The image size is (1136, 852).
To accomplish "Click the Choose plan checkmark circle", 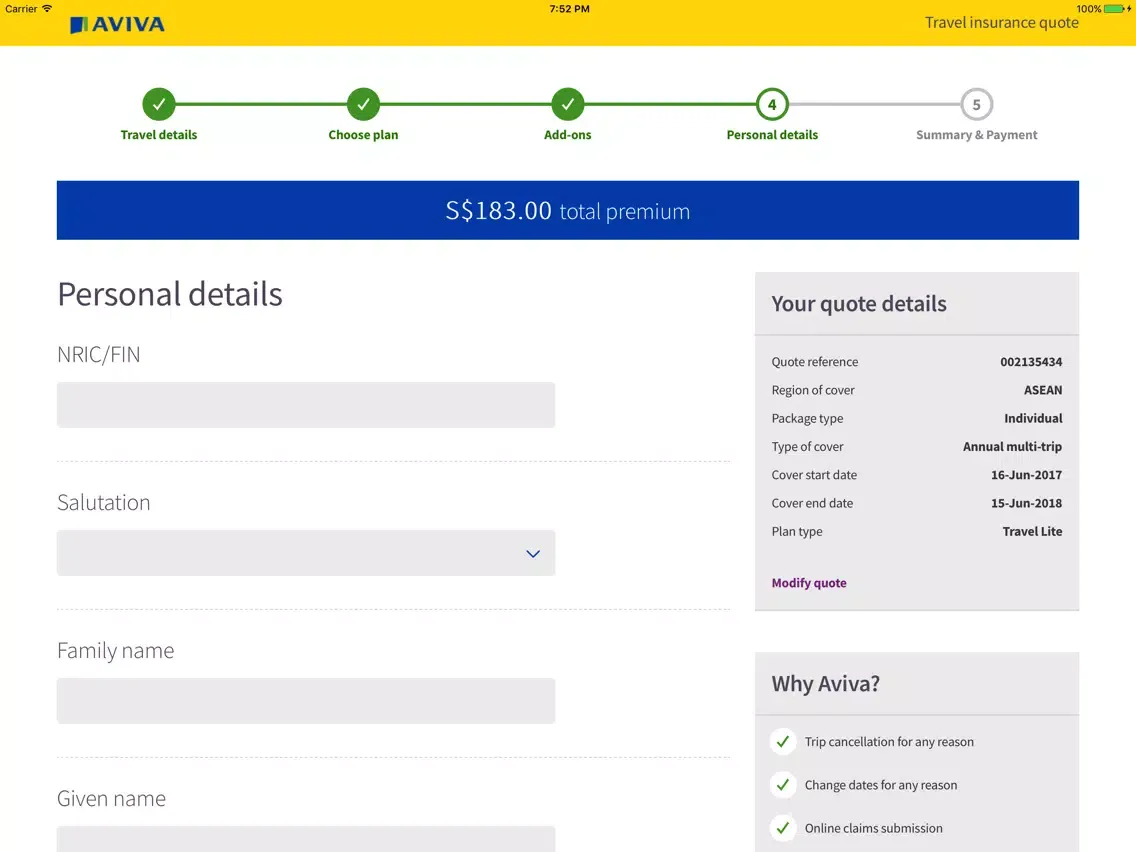I will pyautogui.click(x=363, y=104).
